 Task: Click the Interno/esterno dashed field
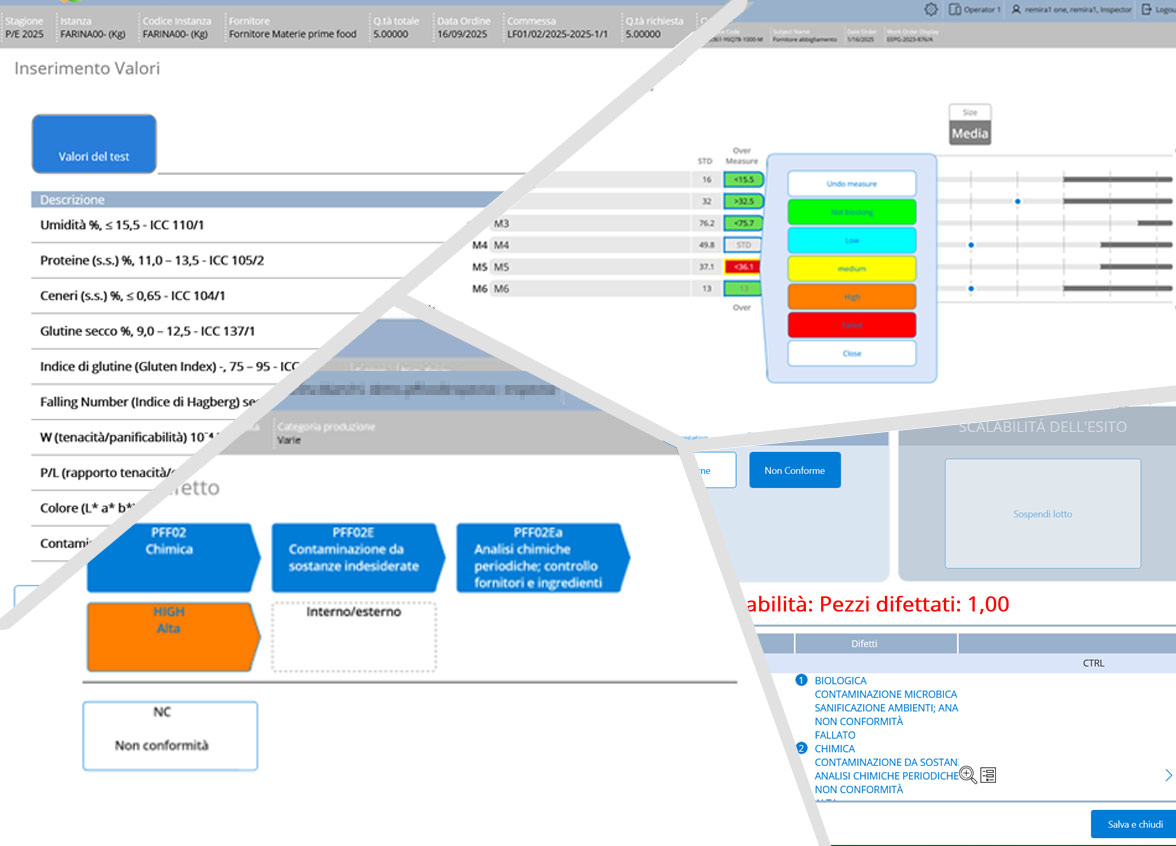click(x=354, y=636)
